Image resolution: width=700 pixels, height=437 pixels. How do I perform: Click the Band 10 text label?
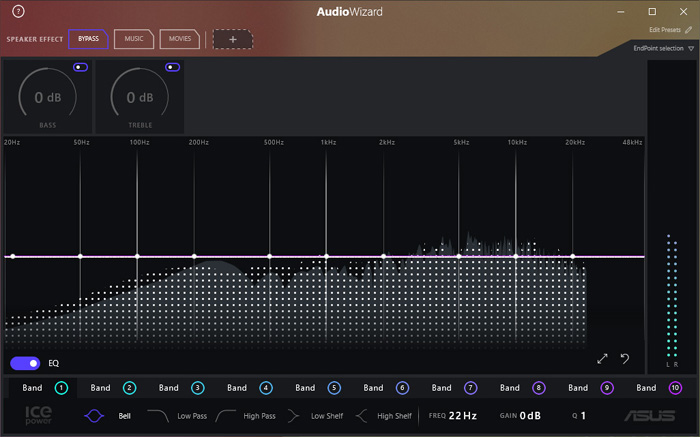pos(646,388)
